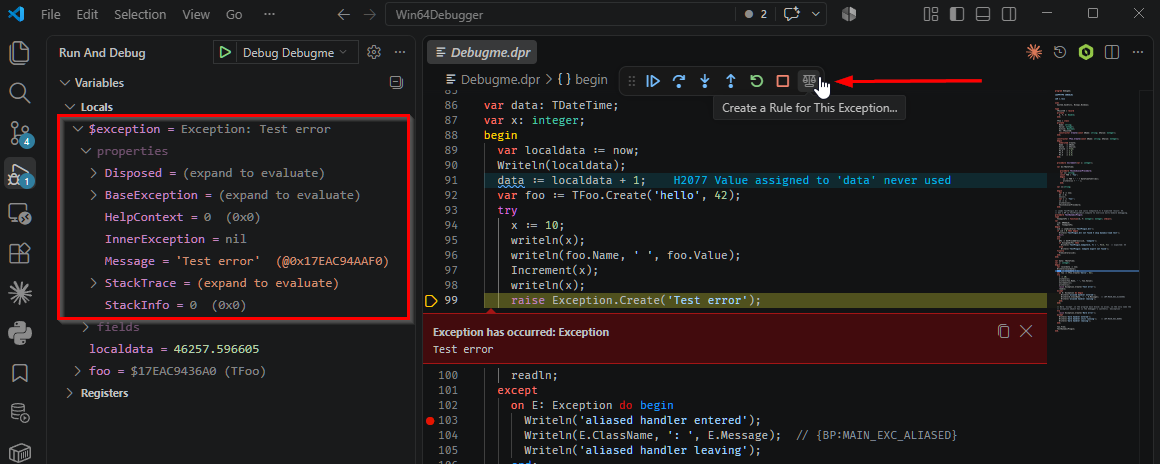Expand the StackTrace property
Screen dimensions: 1160x464
[x=94, y=283]
